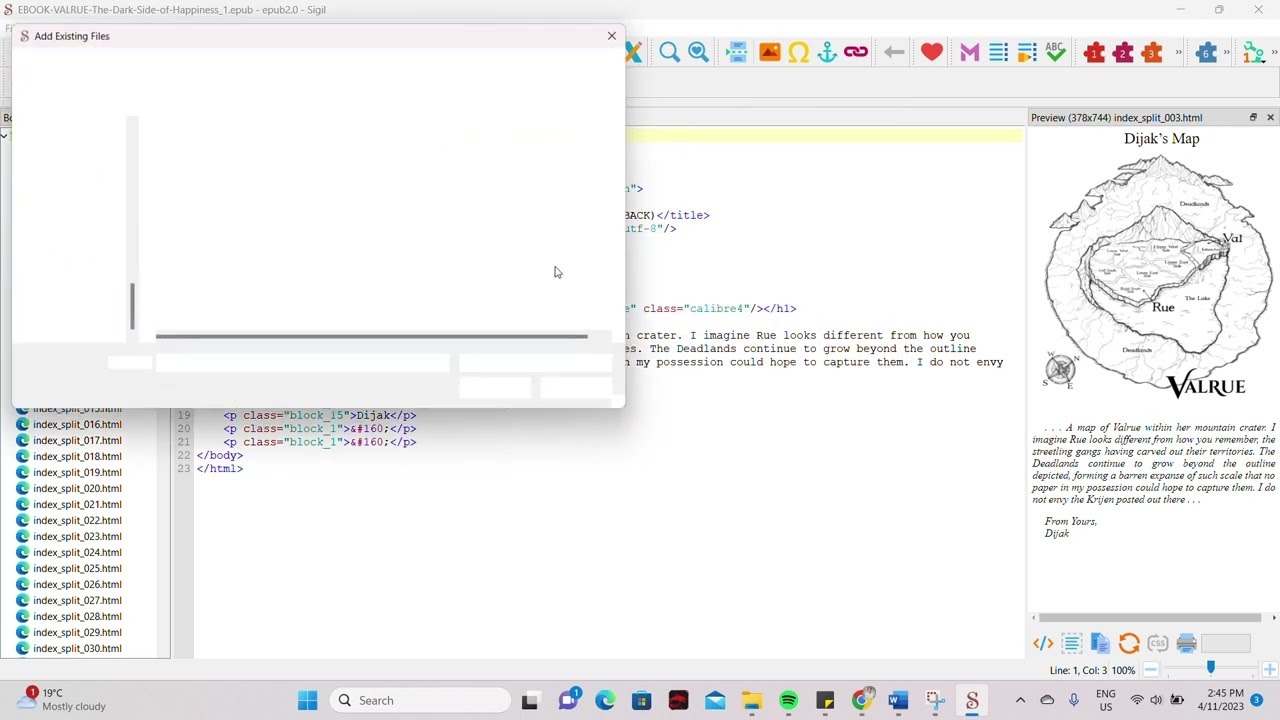Click the Generate Table of Contents icon

(x=998, y=52)
